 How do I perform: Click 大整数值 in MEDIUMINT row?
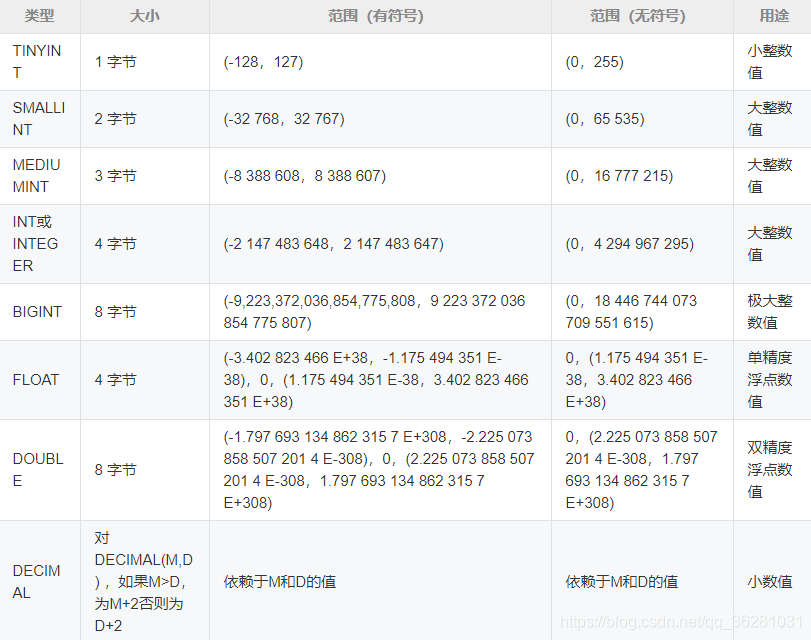770,175
